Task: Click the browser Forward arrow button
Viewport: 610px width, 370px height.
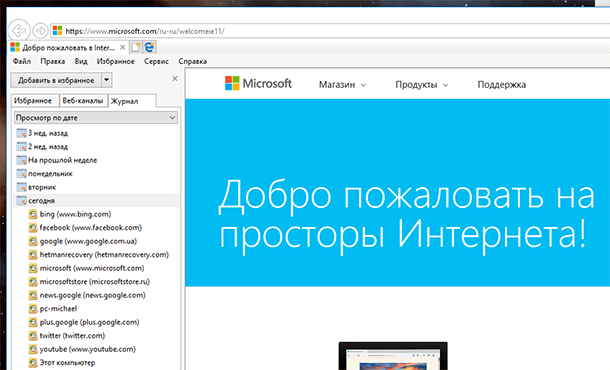Action: pos(40,30)
